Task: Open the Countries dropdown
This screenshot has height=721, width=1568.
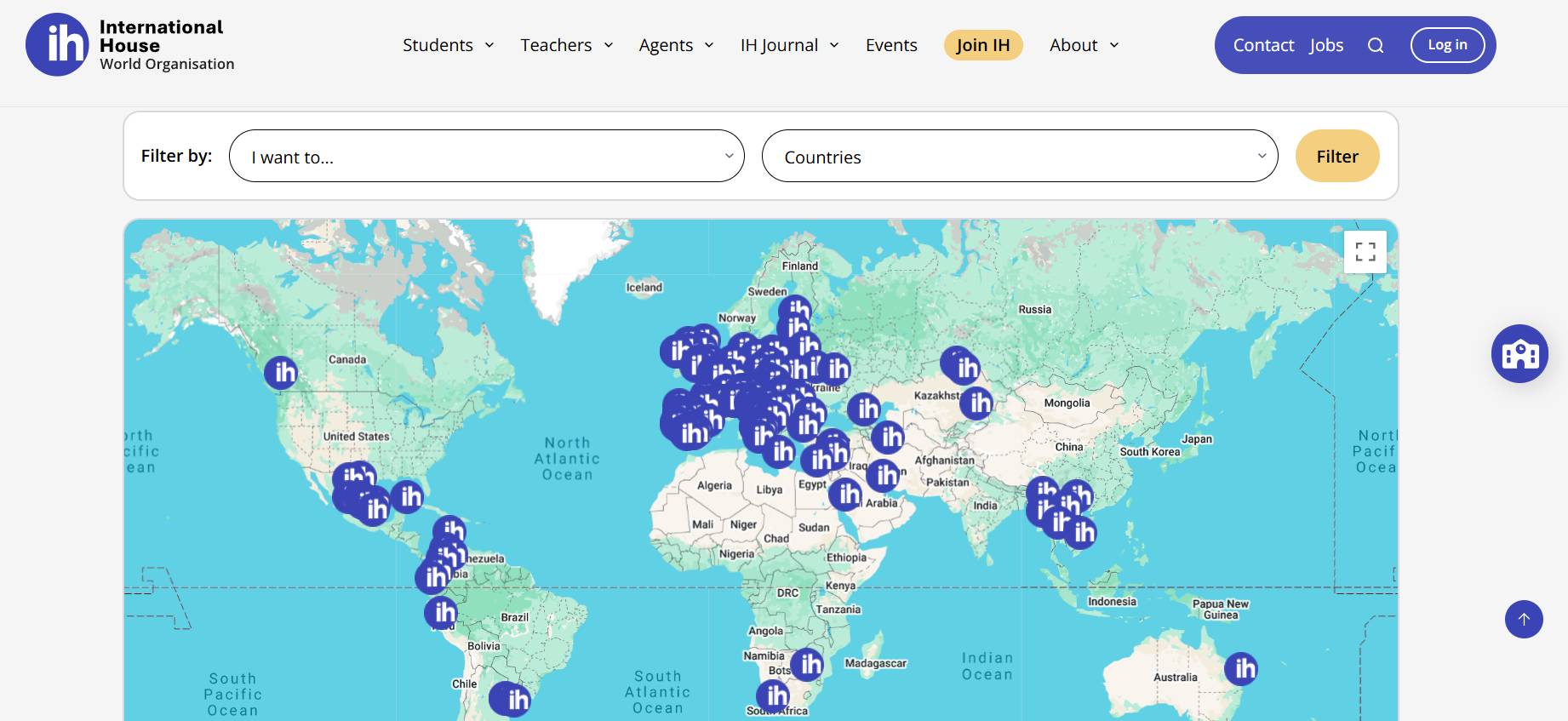Action: coord(1019,157)
